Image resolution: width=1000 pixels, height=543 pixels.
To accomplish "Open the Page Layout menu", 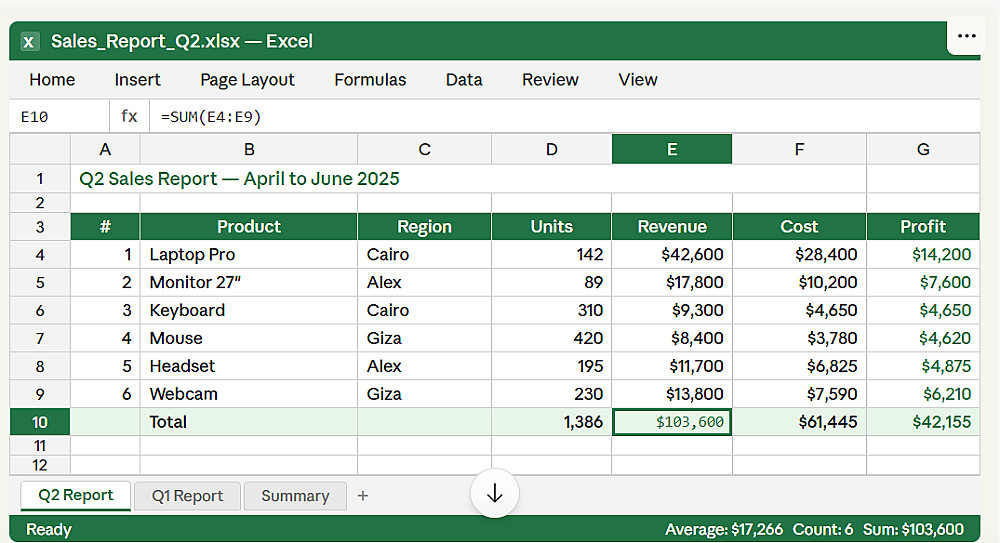I will [247, 80].
